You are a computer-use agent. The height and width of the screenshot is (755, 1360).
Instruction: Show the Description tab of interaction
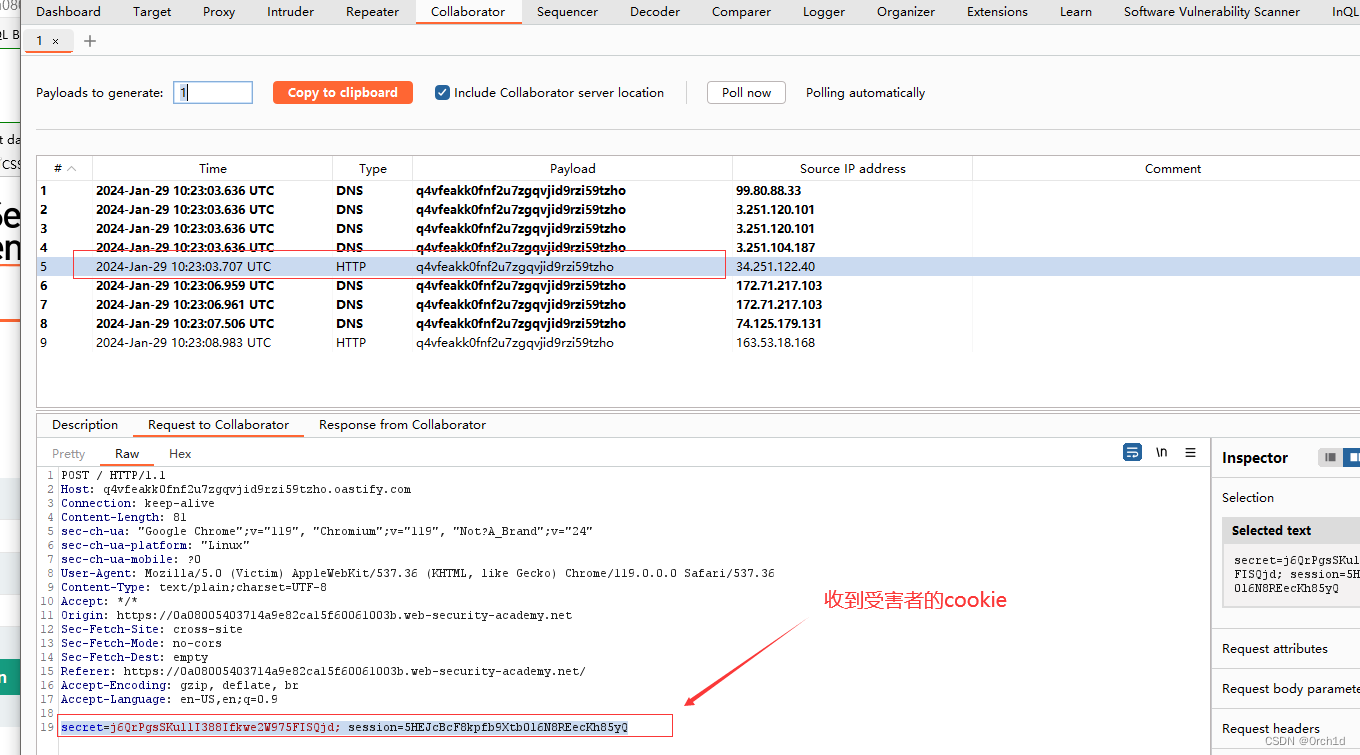[85, 425]
